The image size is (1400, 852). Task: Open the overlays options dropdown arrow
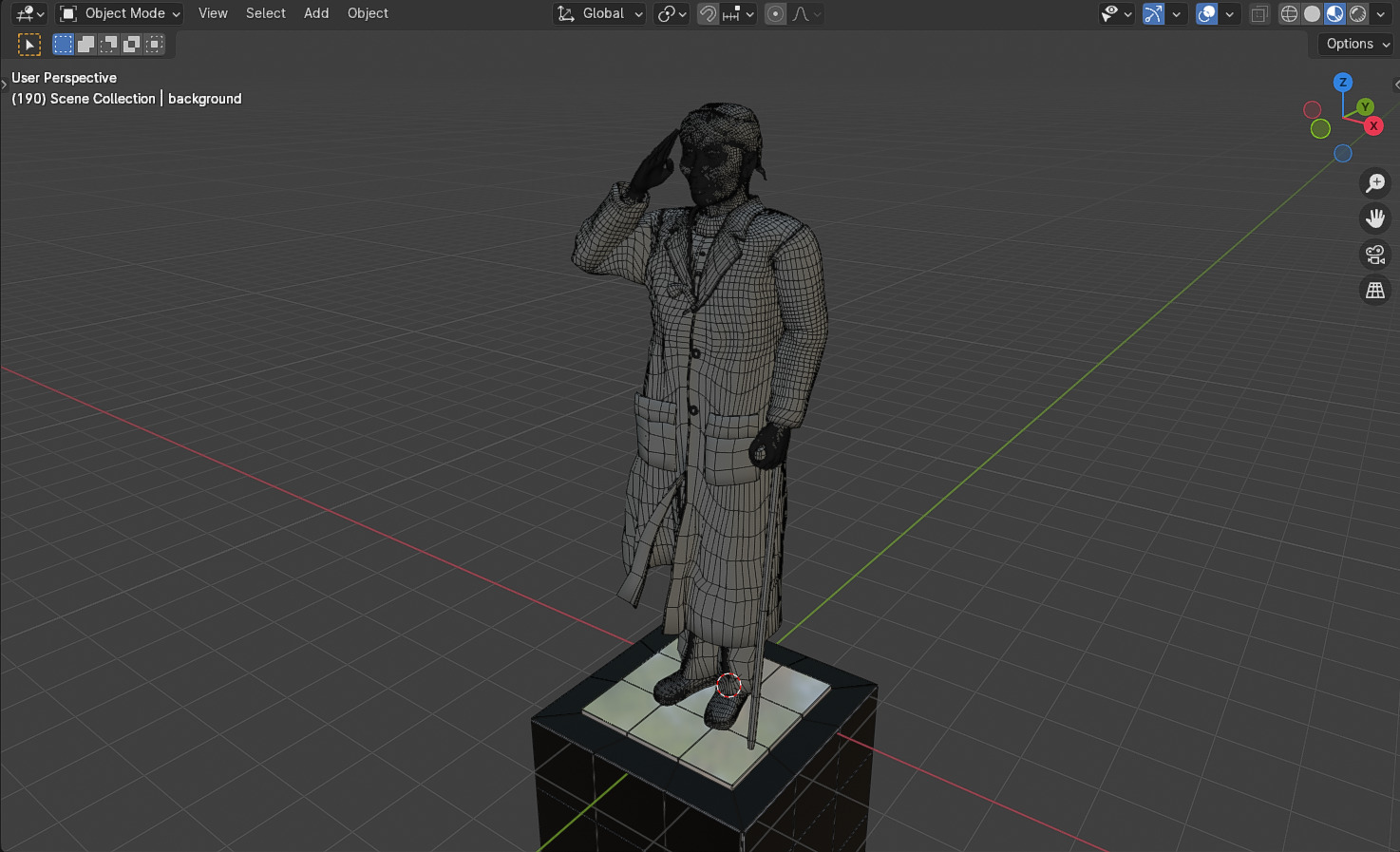point(1230,13)
